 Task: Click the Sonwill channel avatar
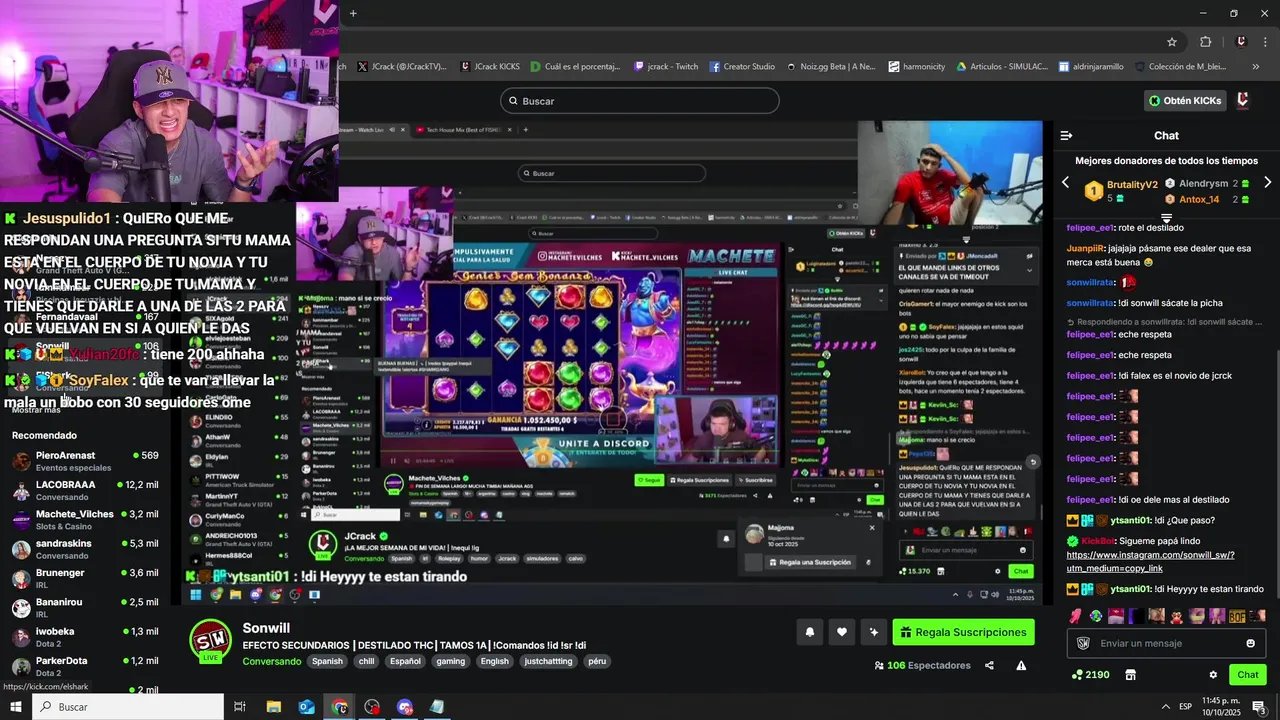pos(211,640)
